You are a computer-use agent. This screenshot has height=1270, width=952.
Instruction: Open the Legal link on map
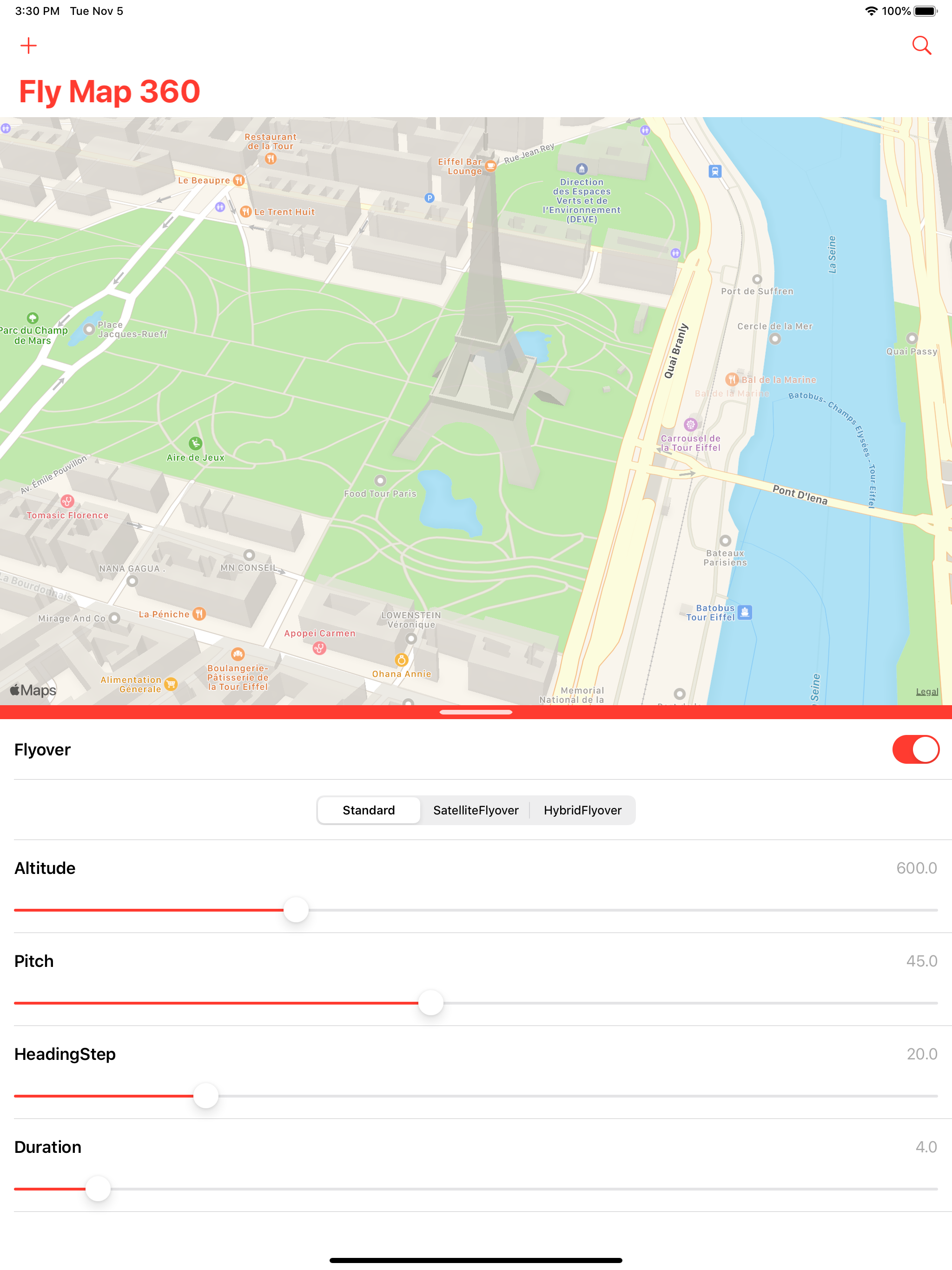pos(927,691)
